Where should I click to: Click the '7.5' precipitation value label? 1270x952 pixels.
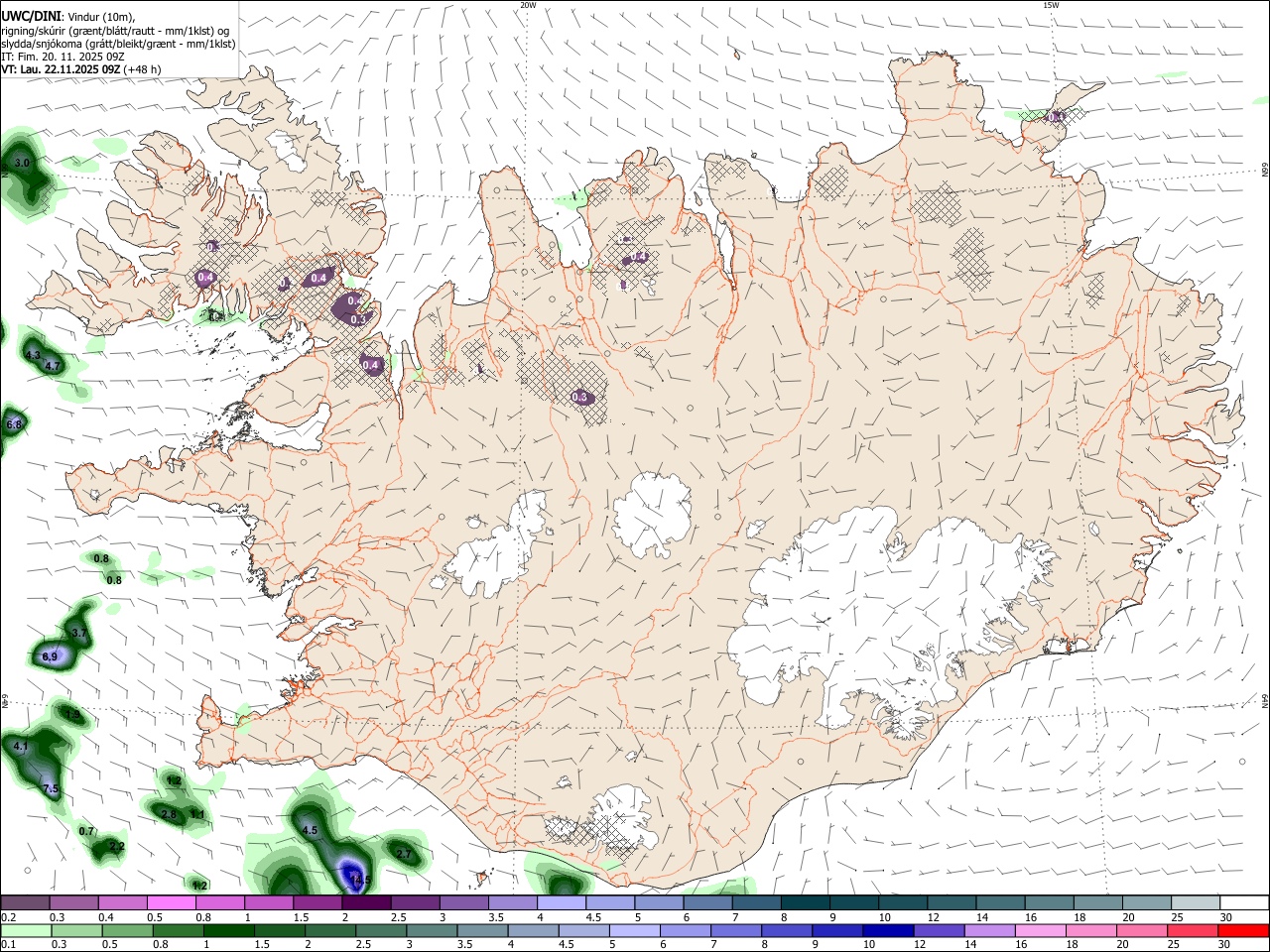point(52,789)
